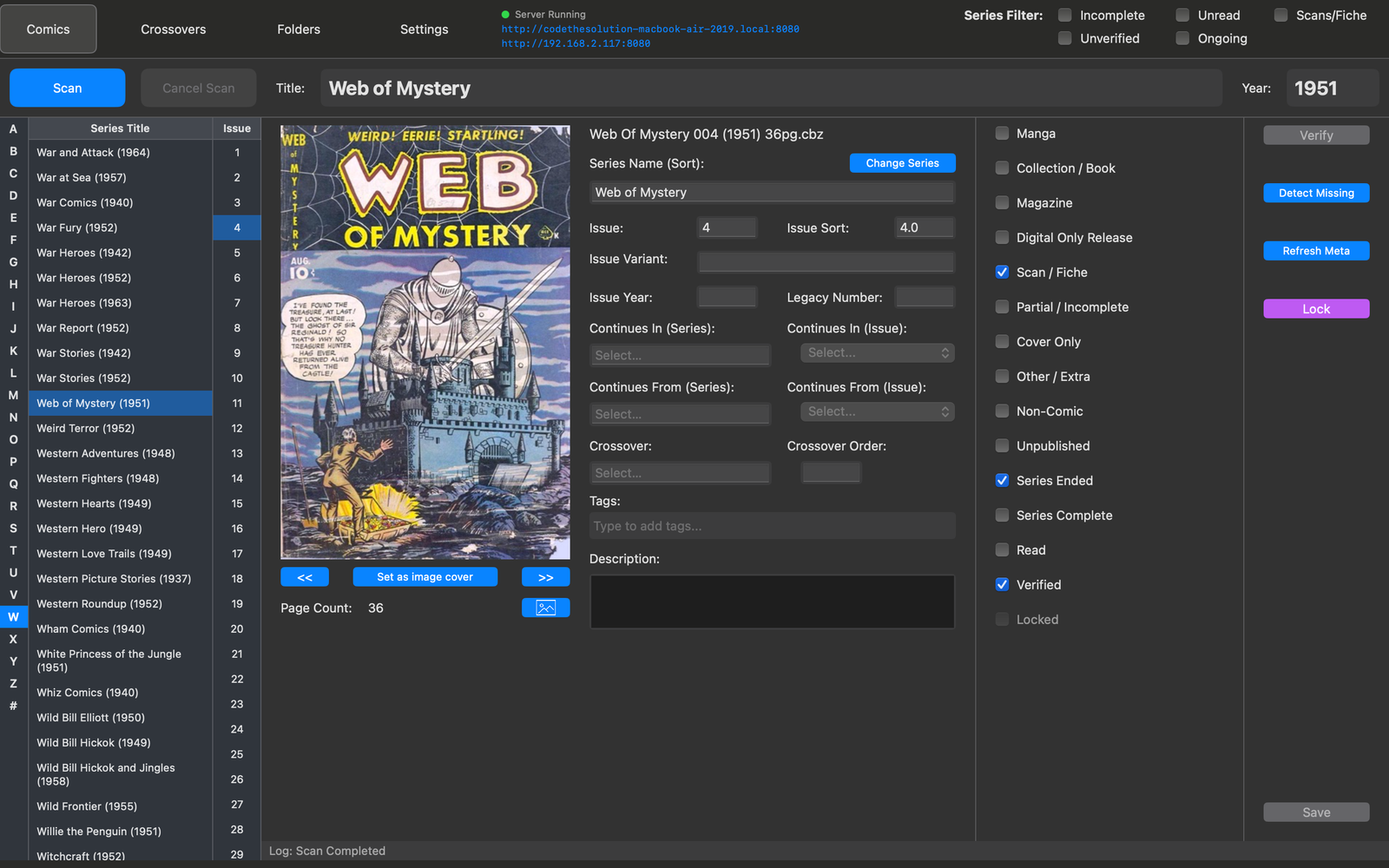Toggle the Magazine checkbox
Image resolution: width=1389 pixels, height=868 pixels.
tap(1002, 203)
